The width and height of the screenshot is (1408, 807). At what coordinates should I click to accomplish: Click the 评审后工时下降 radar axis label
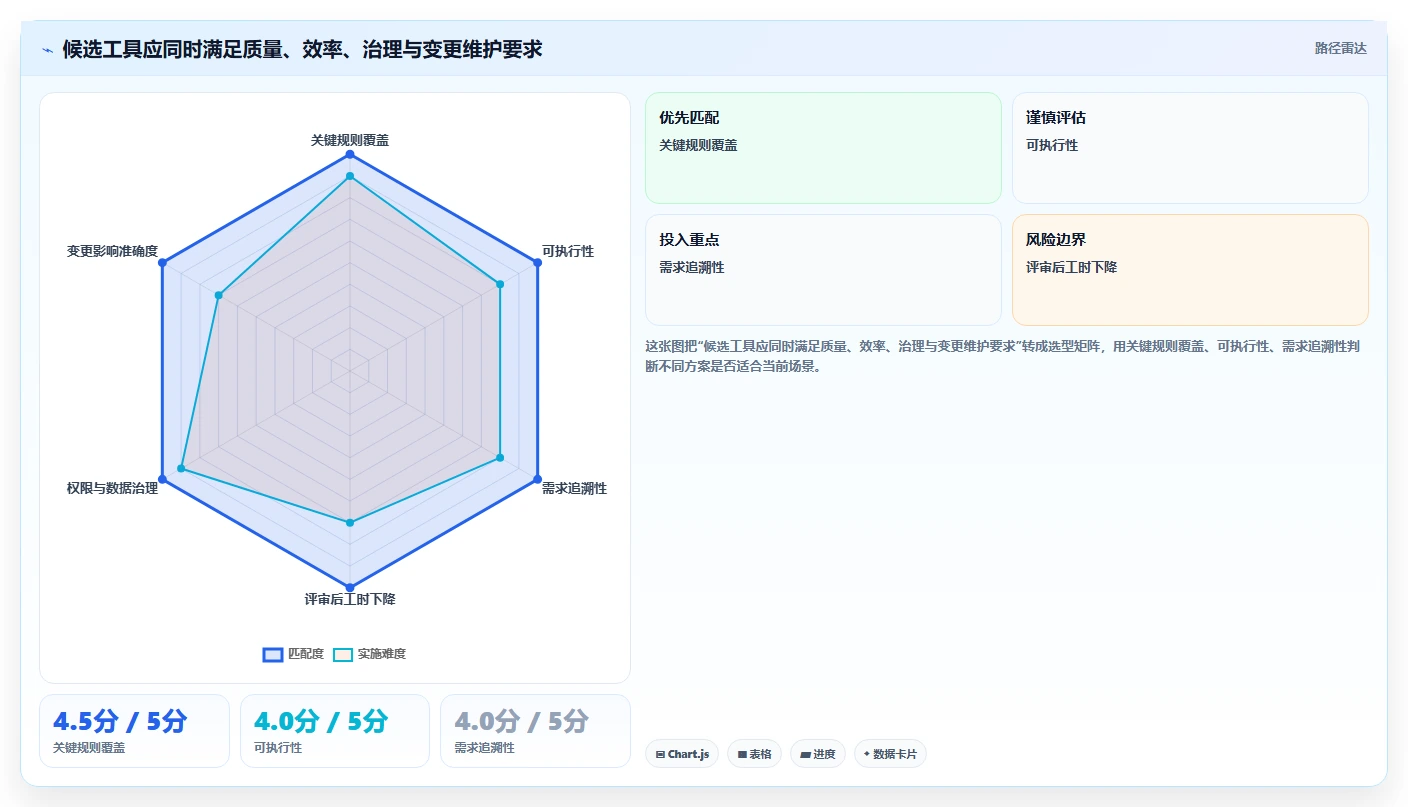click(350, 599)
